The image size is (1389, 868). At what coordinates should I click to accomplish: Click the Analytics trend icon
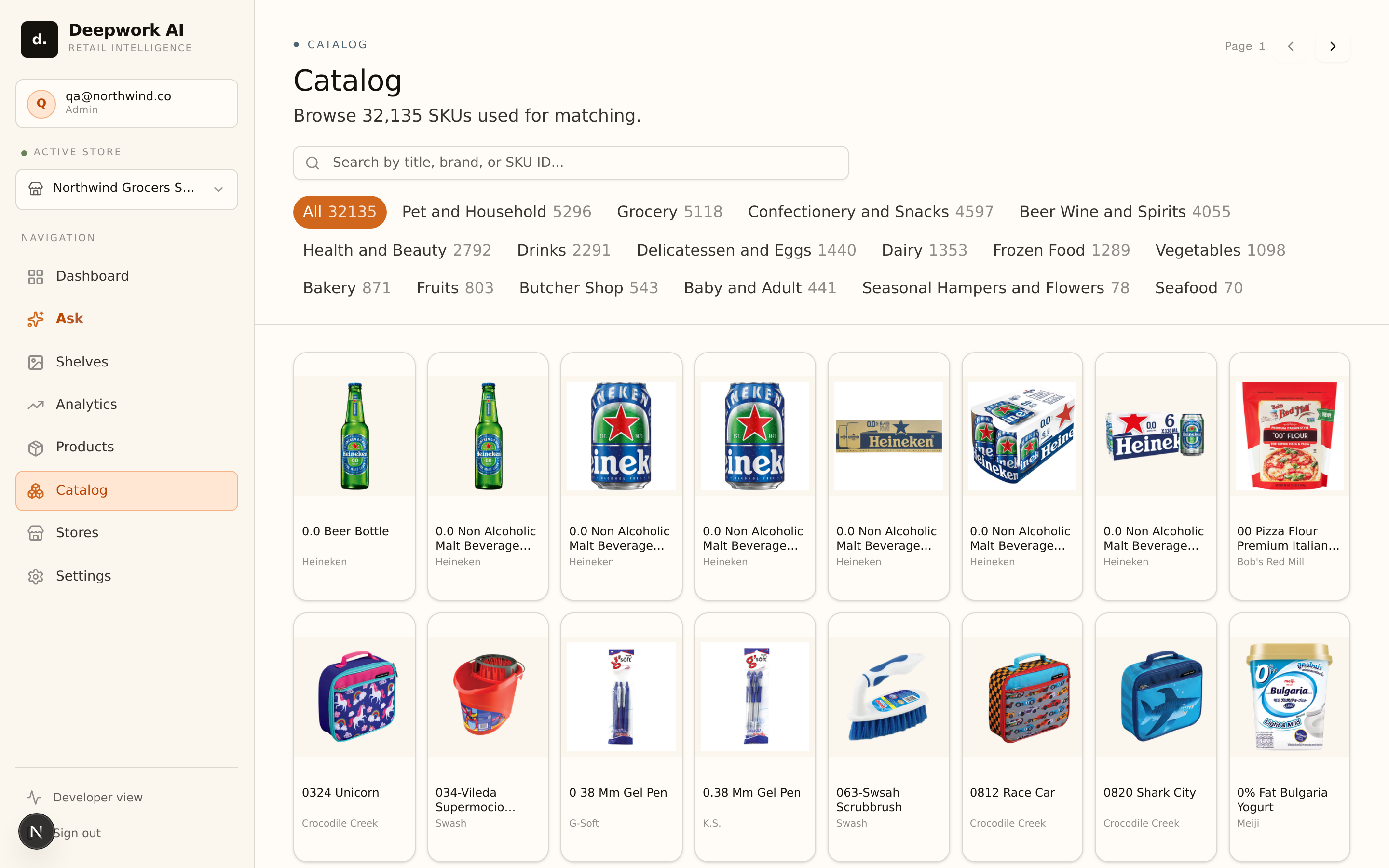[36, 405]
